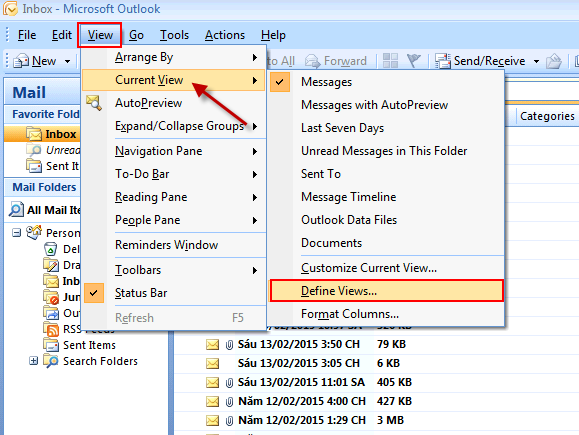Click the Sent Items icon in Favorites
This screenshot has width=579, height=435.
pos(34,166)
